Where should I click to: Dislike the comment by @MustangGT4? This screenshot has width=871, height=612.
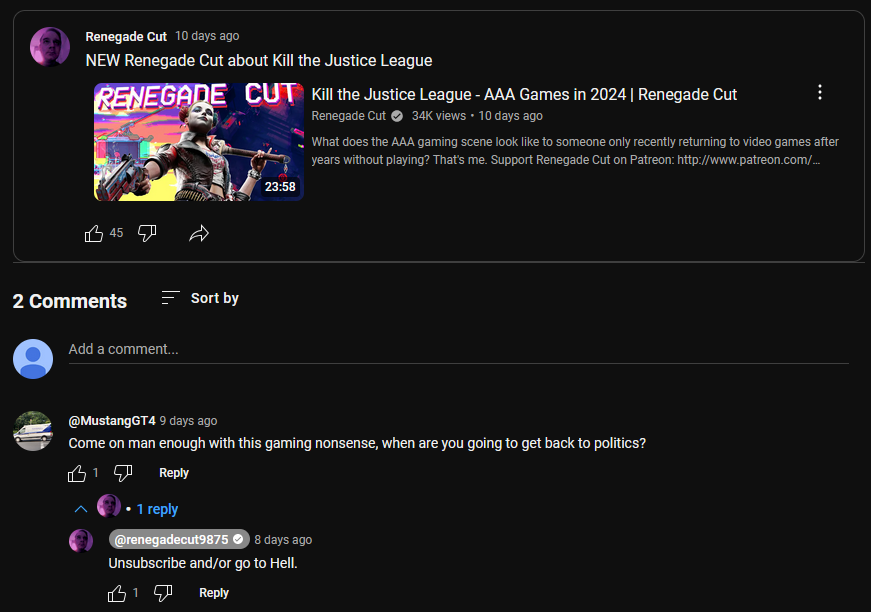(123, 474)
